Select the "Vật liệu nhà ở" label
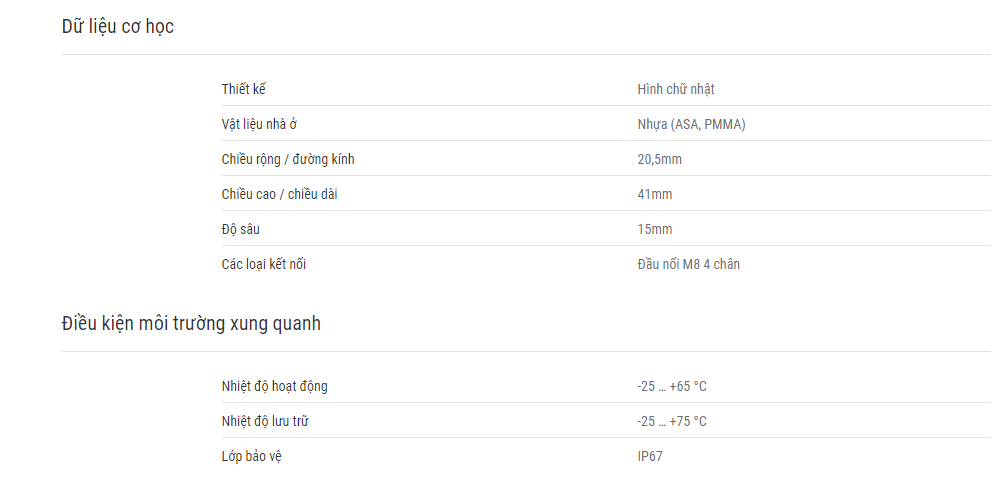Screen dimensions: 991x498 coord(260,124)
